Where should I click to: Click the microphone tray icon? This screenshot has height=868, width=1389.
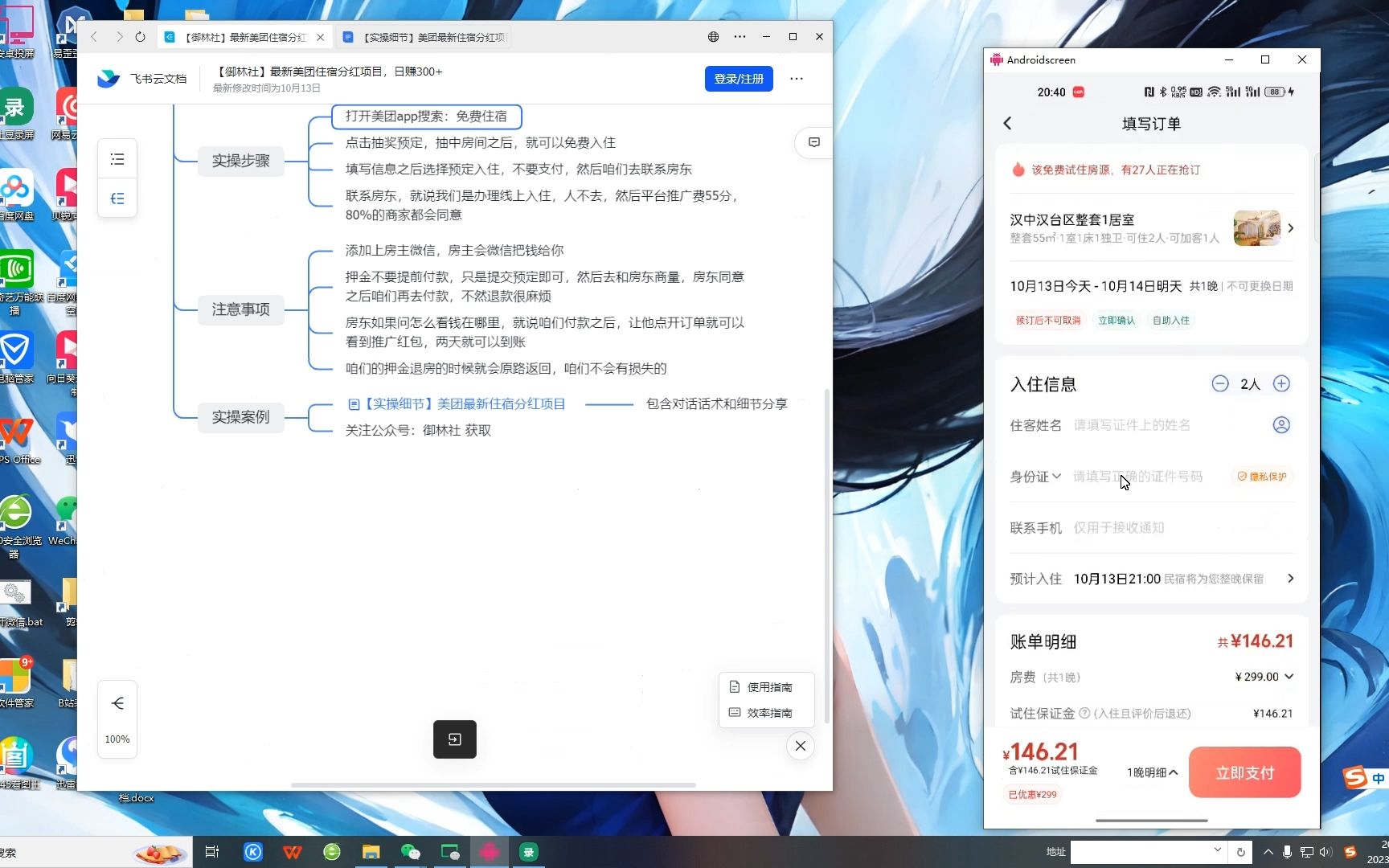pyautogui.click(x=1287, y=852)
